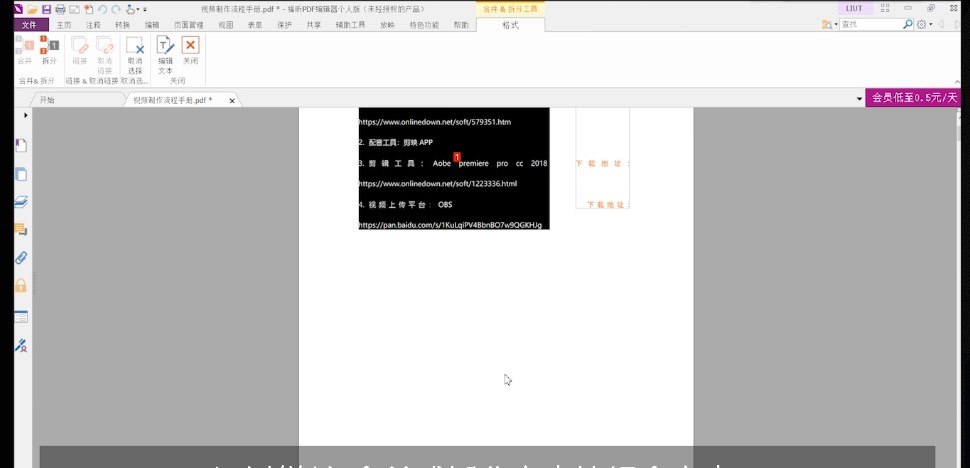Click the Redo arrow icon
This screenshot has height=468, width=970.
tap(116, 9)
